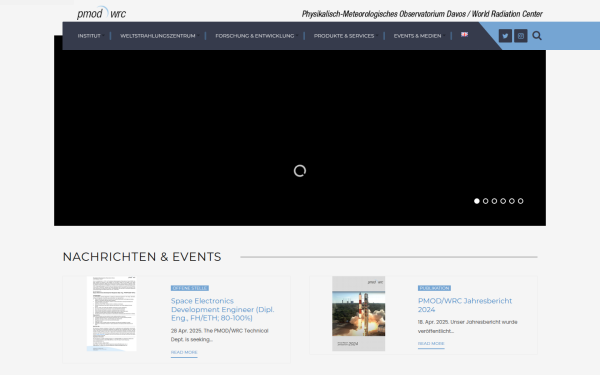
Task: Click READ MORE under the Jahresbericht 2024 post
Action: click(431, 344)
